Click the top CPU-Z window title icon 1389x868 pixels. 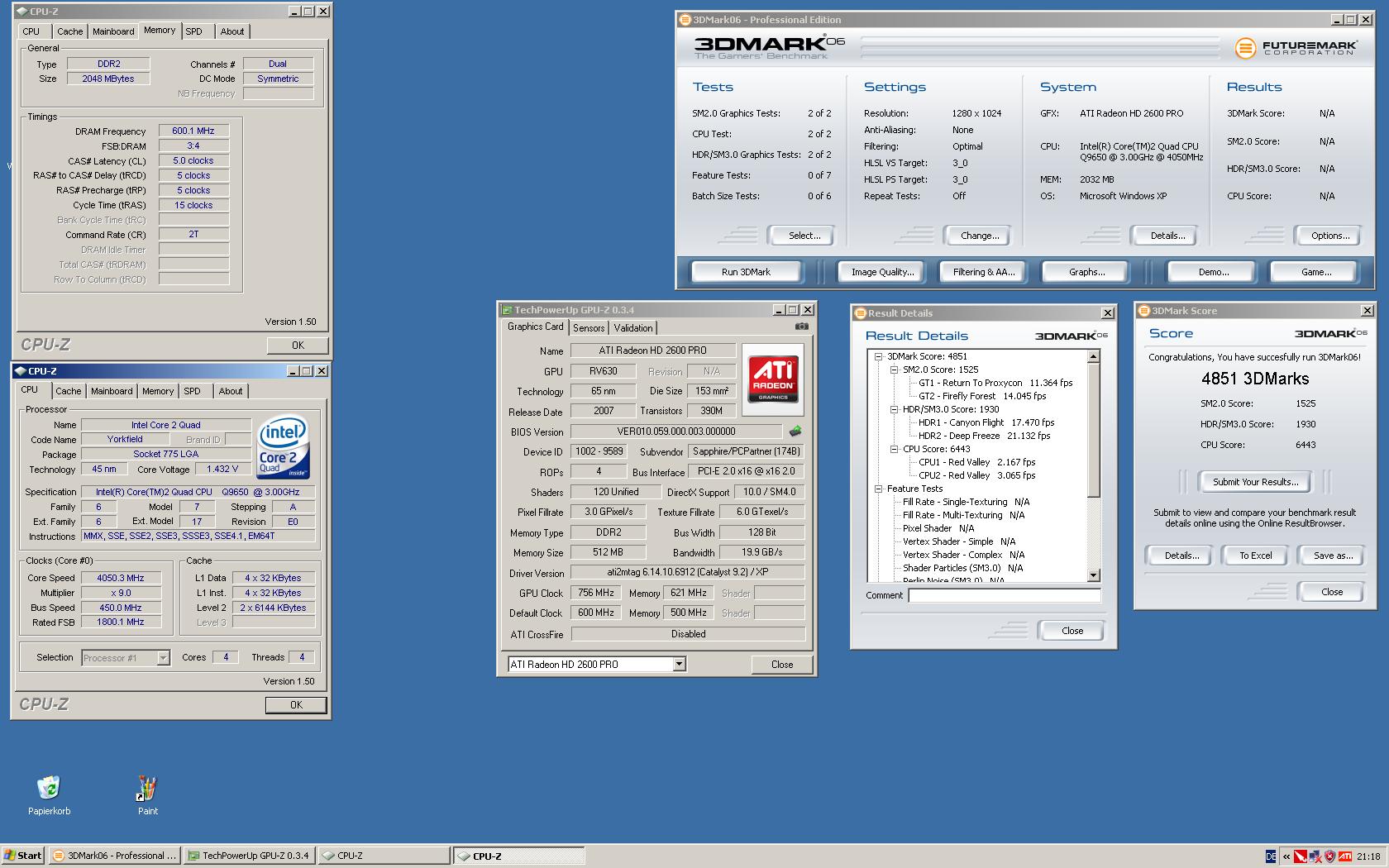point(21,12)
